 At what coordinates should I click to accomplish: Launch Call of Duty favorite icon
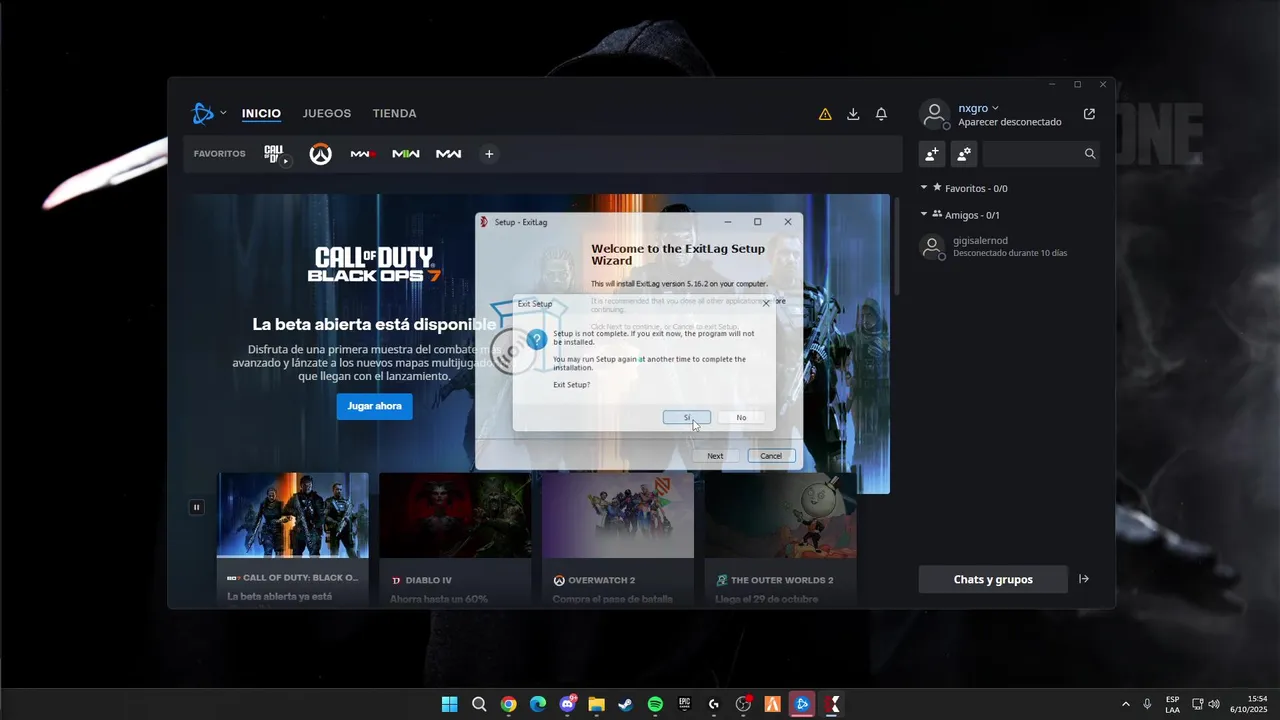tap(277, 154)
